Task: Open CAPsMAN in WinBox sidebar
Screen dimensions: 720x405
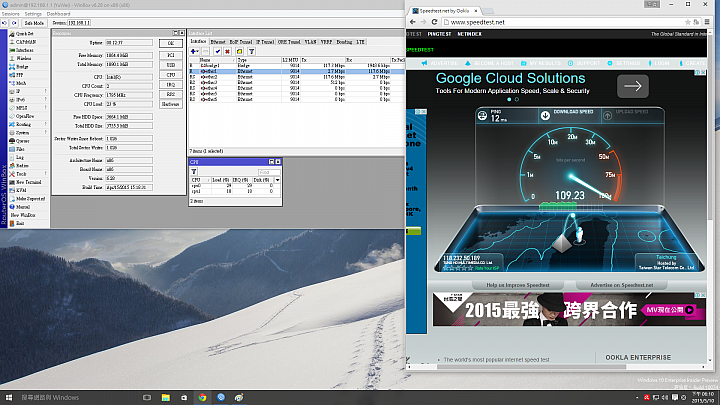Action: 26,42
